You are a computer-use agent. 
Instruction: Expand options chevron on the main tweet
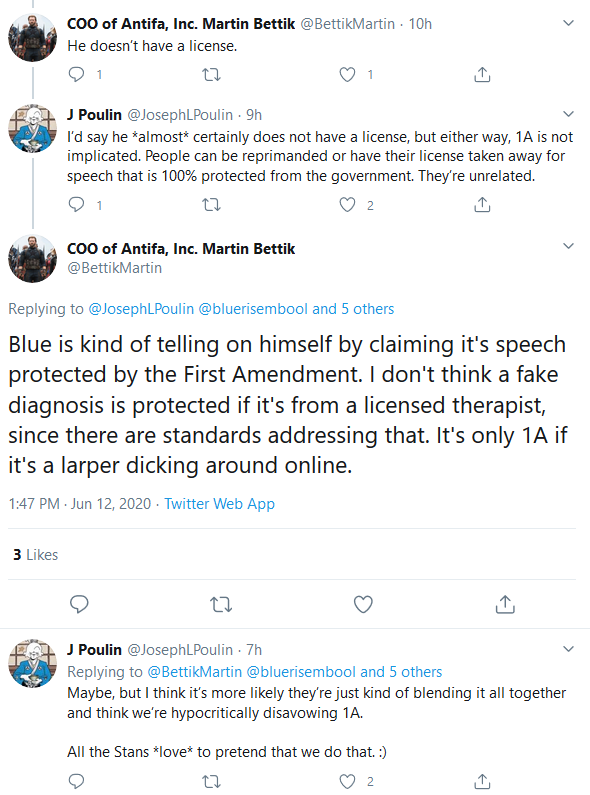[569, 246]
